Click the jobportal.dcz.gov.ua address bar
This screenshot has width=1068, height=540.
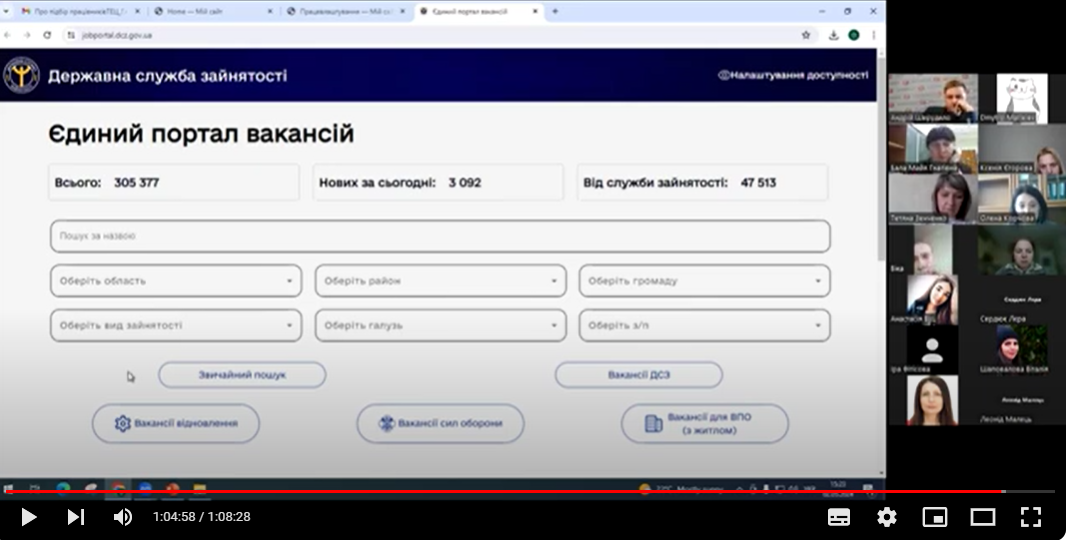click(436, 35)
